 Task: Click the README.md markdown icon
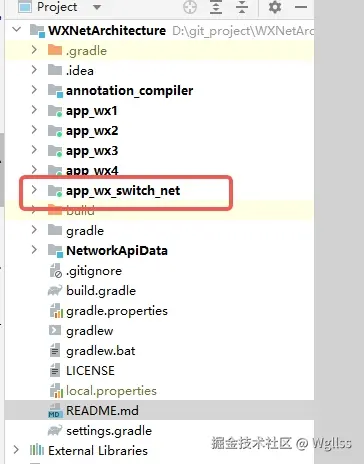pos(55,411)
